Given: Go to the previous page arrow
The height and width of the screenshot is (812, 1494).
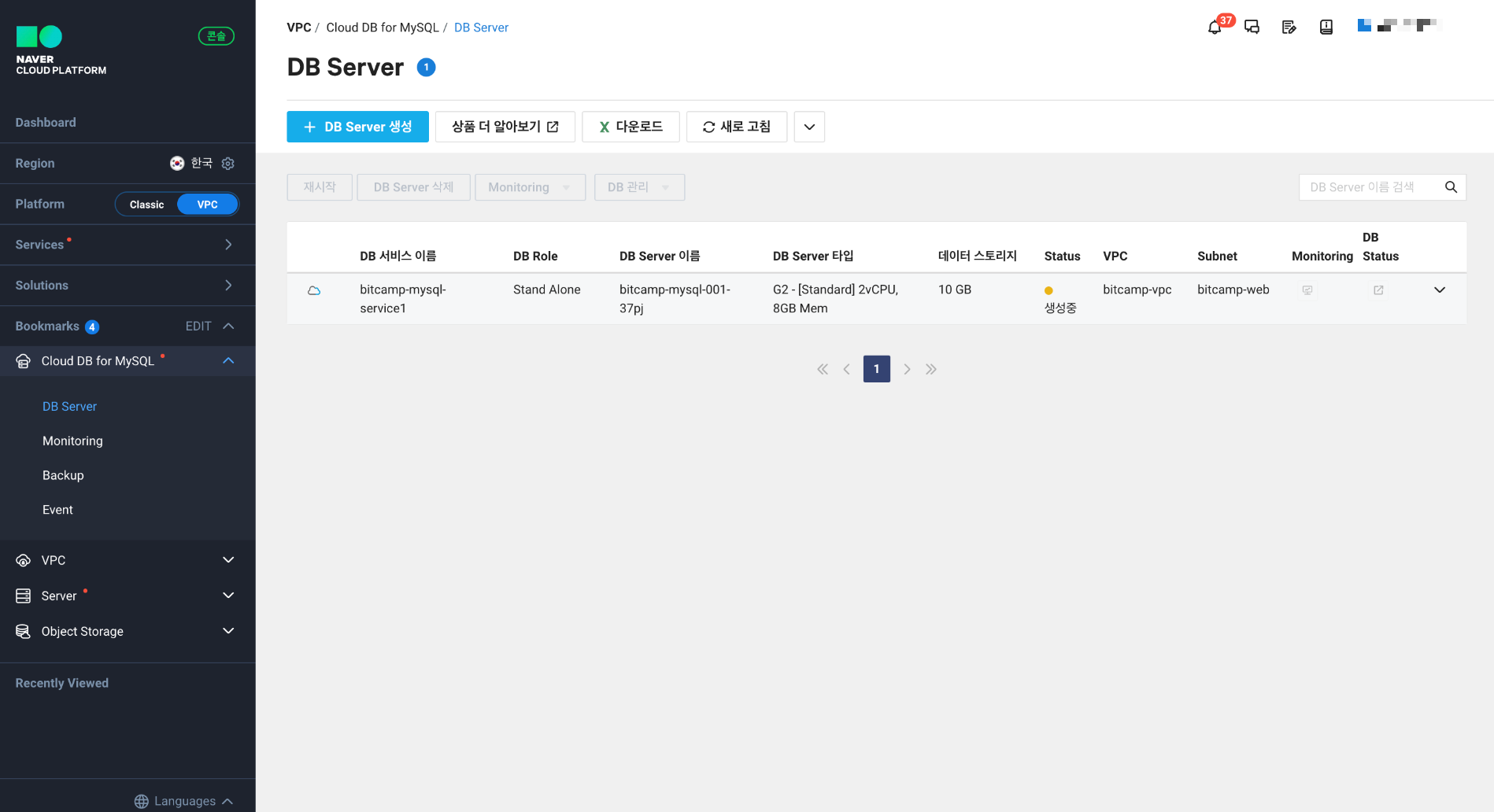Looking at the screenshot, I should point(847,369).
